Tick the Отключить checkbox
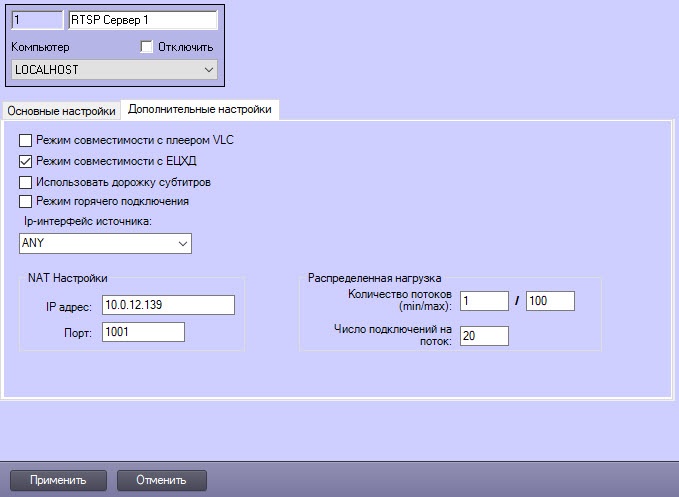Image resolution: width=679 pixels, height=497 pixels. pyautogui.click(x=147, y=47)
